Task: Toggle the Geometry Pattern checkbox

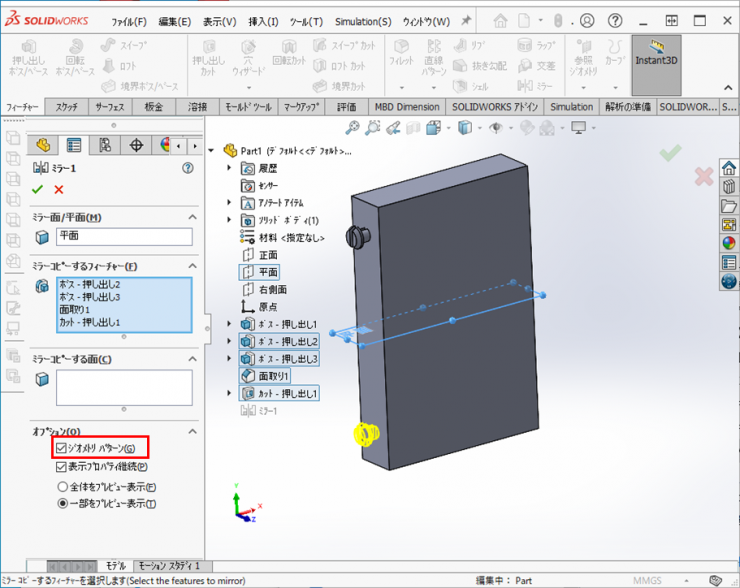Action: pyautogui.click(x=61, y=448)
